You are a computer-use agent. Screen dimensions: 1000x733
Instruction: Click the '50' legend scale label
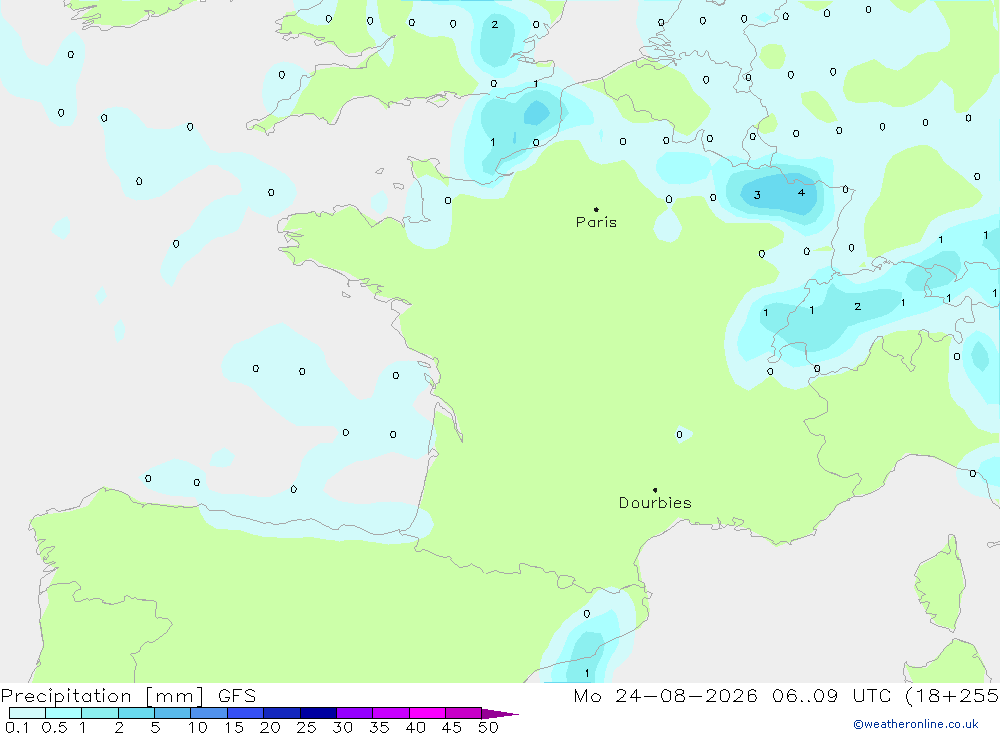tap(488, 727)
